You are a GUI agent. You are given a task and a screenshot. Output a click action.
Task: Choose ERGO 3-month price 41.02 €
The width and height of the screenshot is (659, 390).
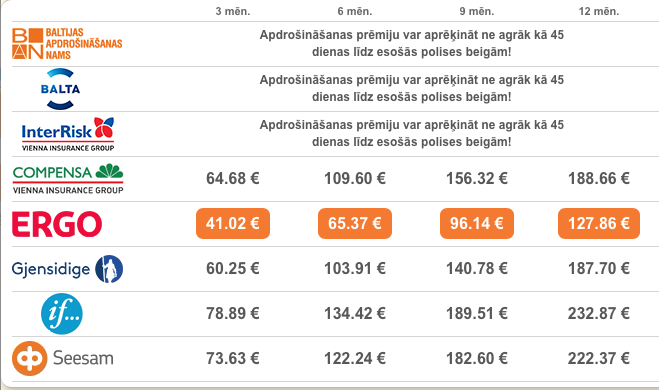click(233, 224)
